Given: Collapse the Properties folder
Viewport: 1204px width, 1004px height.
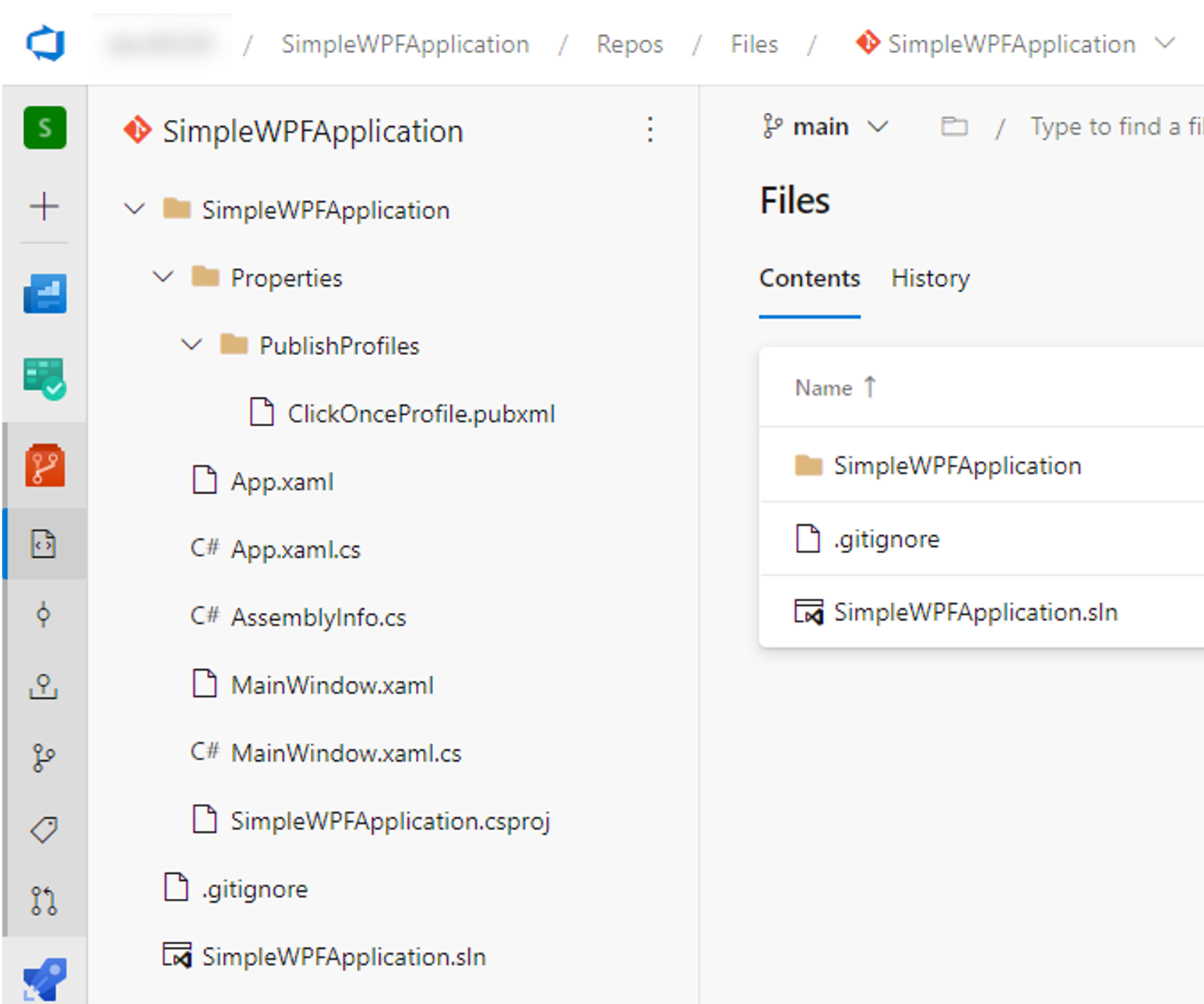Looking at the screenshot, I should [163, 277].
